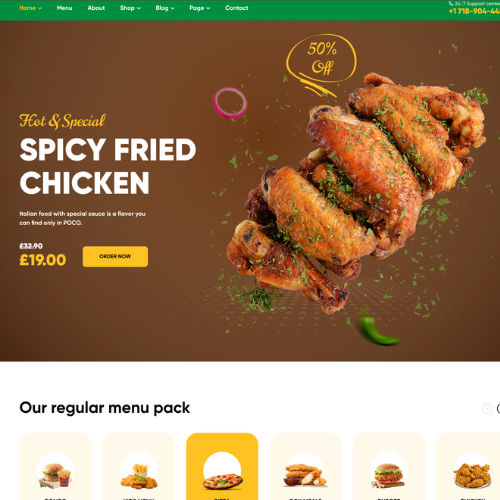Click the Spicy Fried Chicken headline
Screen dimensions: 500x500
(108, 166)
